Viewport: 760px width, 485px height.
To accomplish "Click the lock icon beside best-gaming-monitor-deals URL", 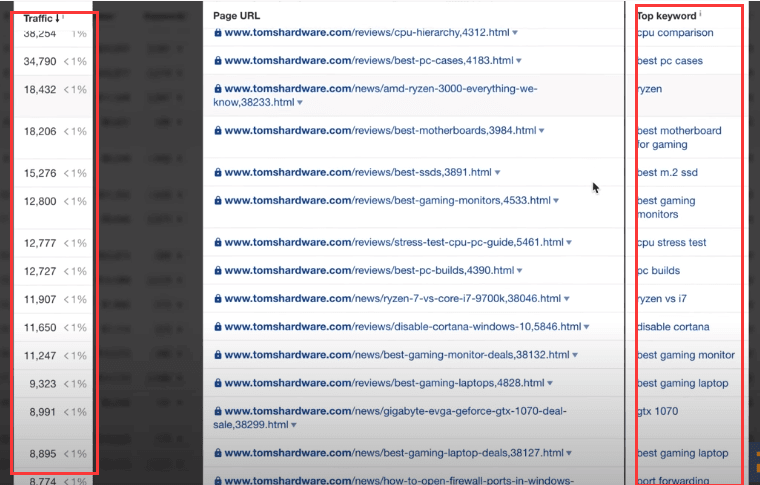I will click(x=218, y=354).
